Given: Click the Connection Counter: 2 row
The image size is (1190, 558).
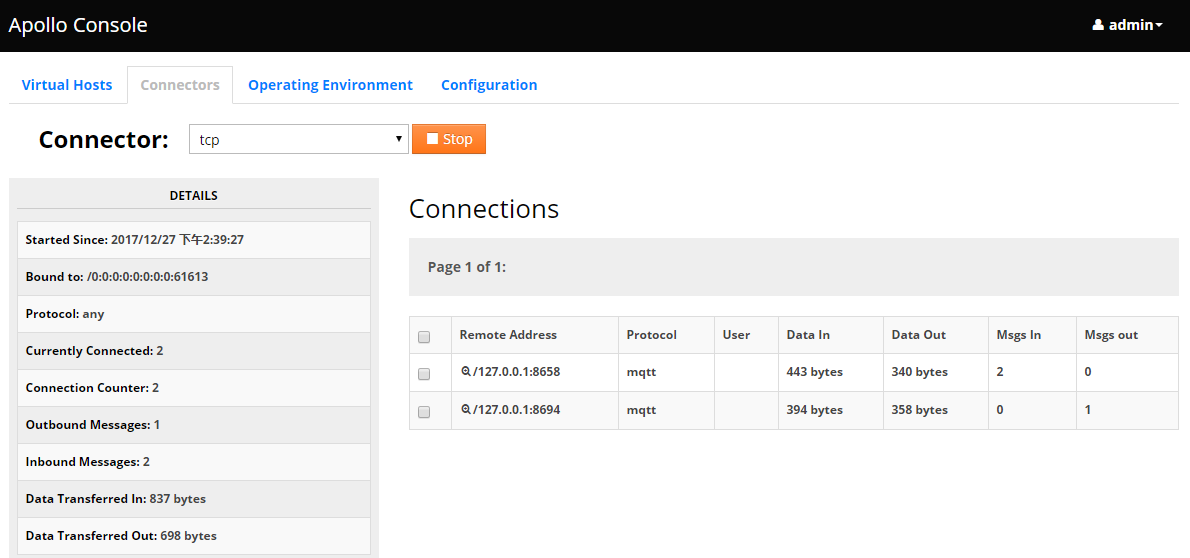Looking at the screenshot, I should pyautogui.click(x=194, y=388).
